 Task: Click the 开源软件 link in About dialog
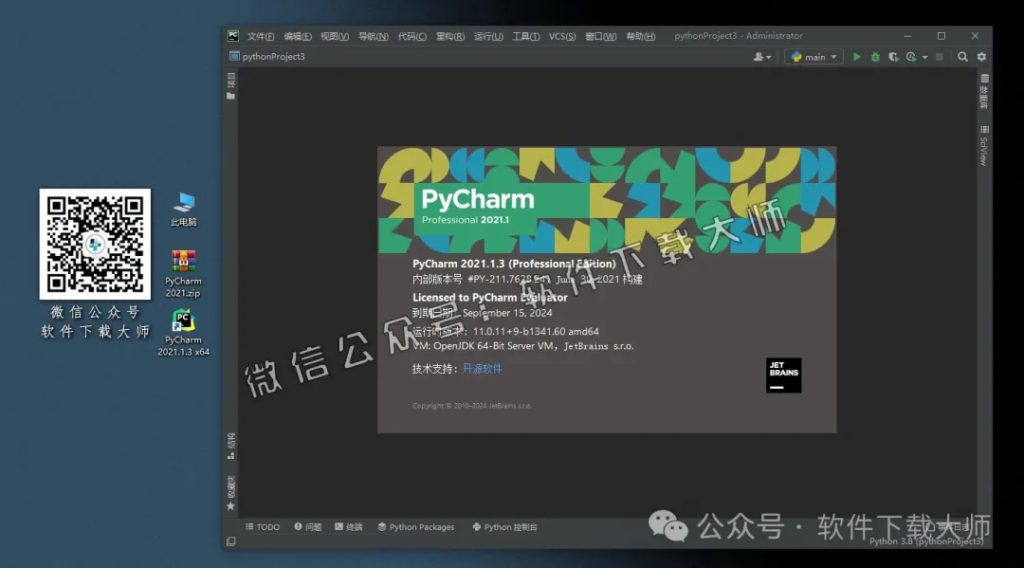pos(482,369)
